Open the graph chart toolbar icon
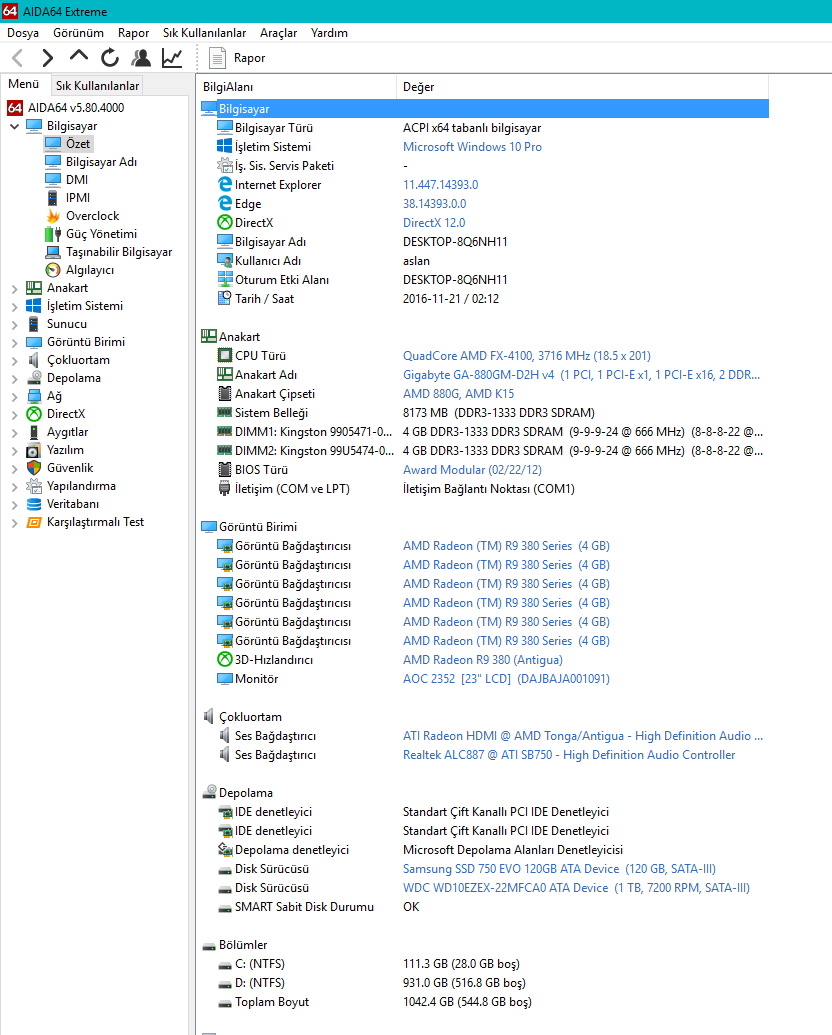Screen dimensions: 832x1035 172,58
